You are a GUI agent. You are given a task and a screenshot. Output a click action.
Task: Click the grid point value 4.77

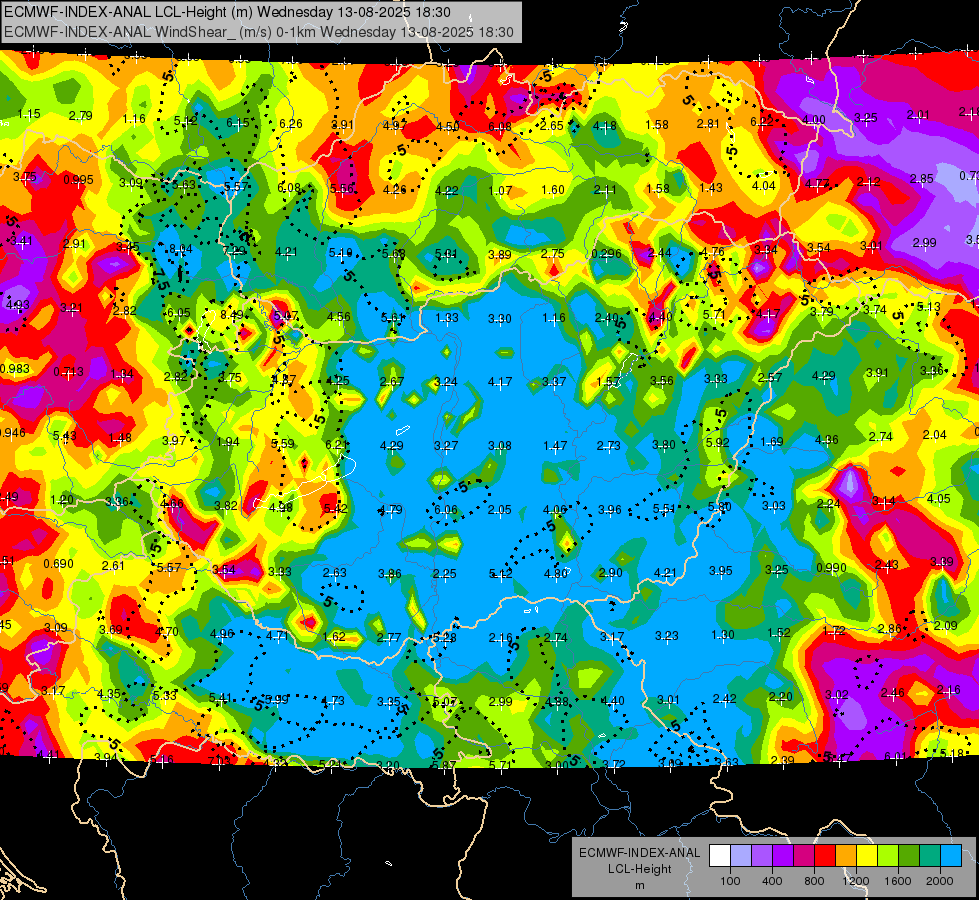tap(817, 184)
